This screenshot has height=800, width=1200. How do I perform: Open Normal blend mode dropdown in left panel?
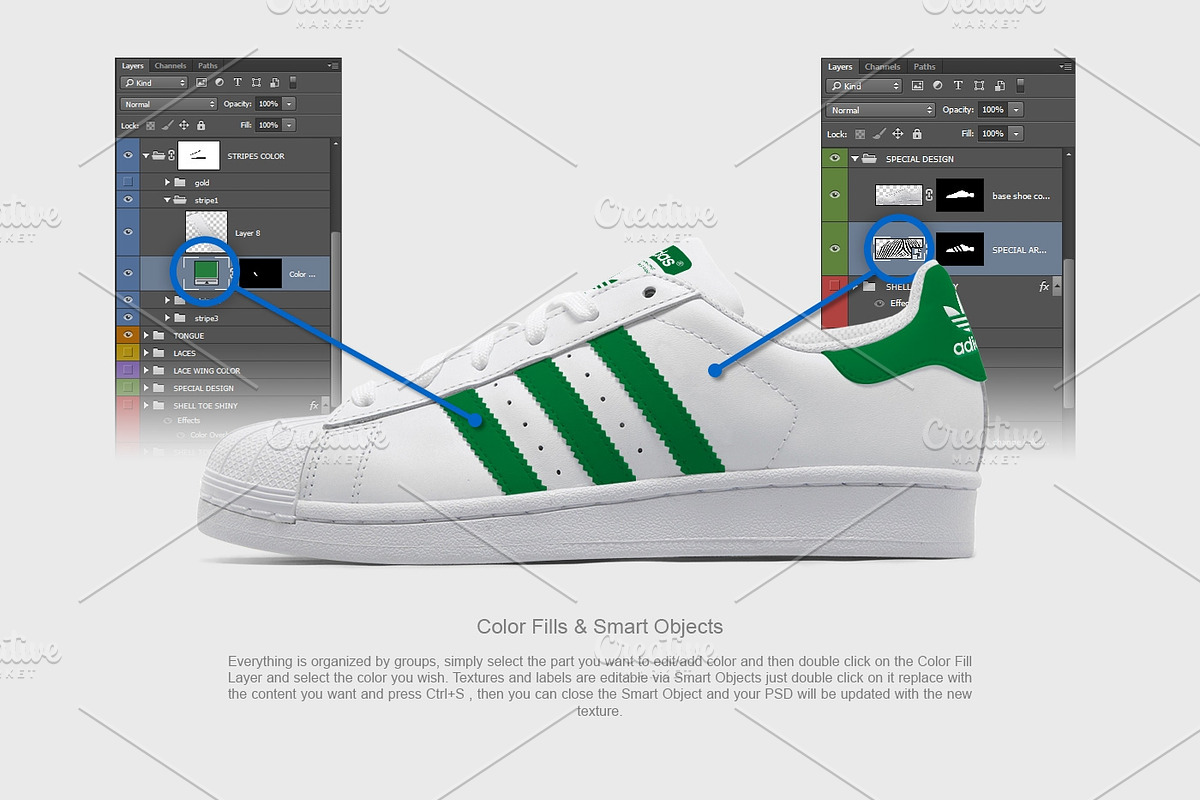[169, 104]
